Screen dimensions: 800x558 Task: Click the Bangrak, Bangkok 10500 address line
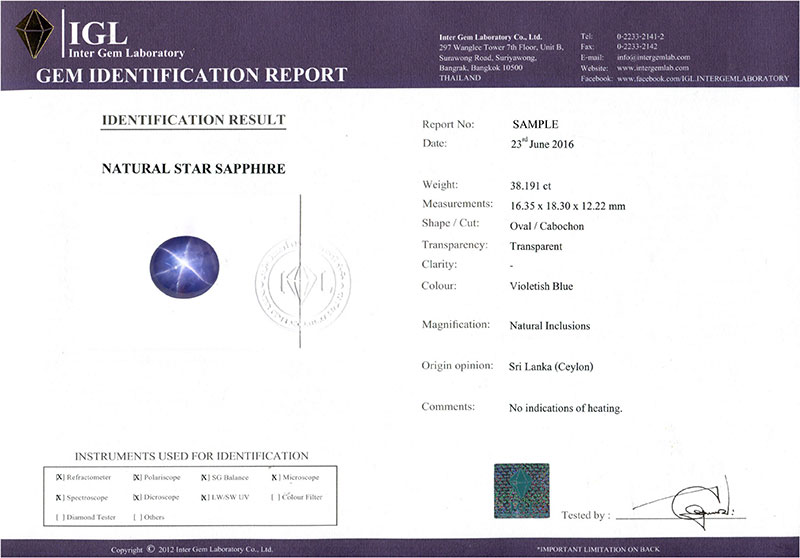pos(481,67)
